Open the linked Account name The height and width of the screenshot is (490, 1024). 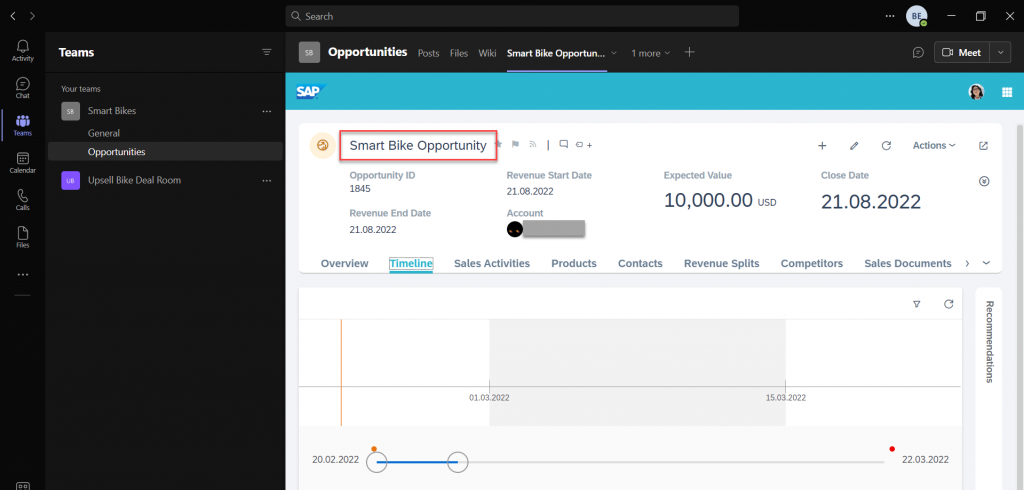[x=554, y=229]
